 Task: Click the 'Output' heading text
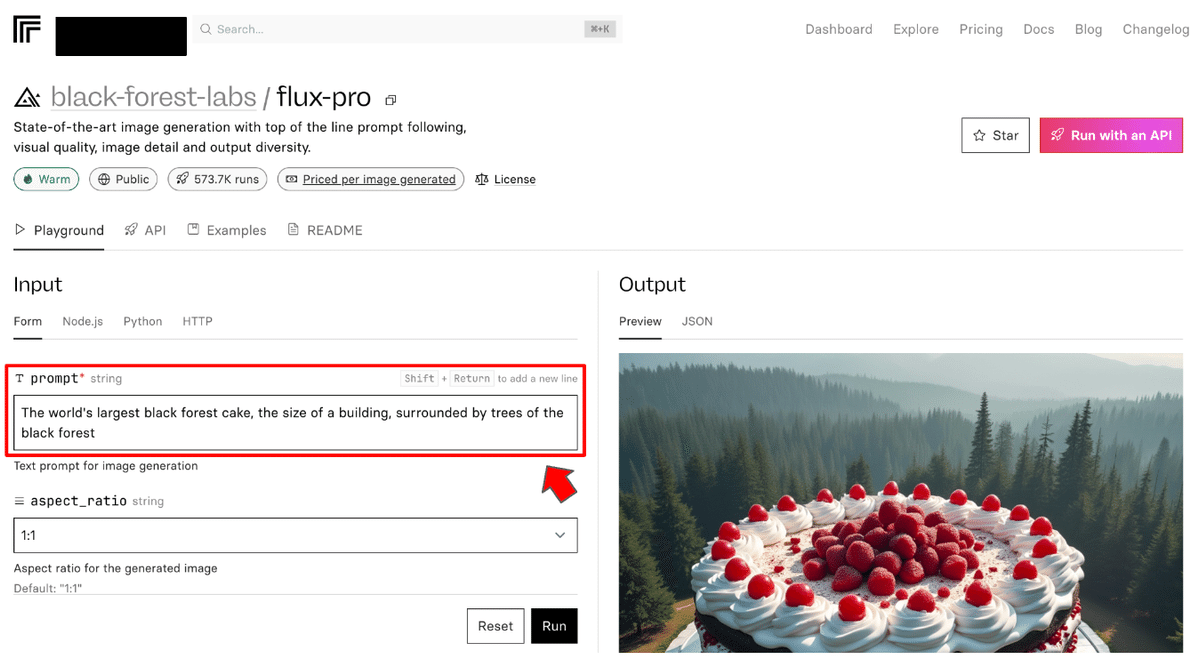pos(652,284)
